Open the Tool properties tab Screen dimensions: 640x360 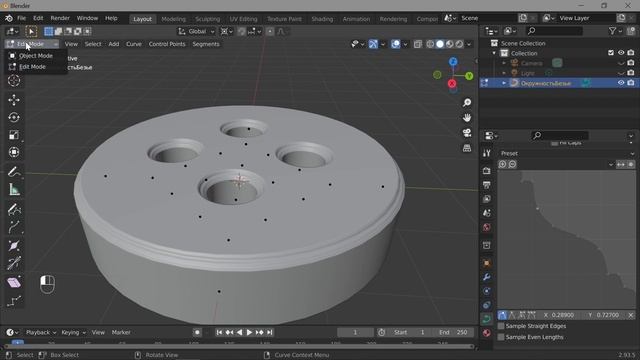pyautogui.click(x=487, y=153)
